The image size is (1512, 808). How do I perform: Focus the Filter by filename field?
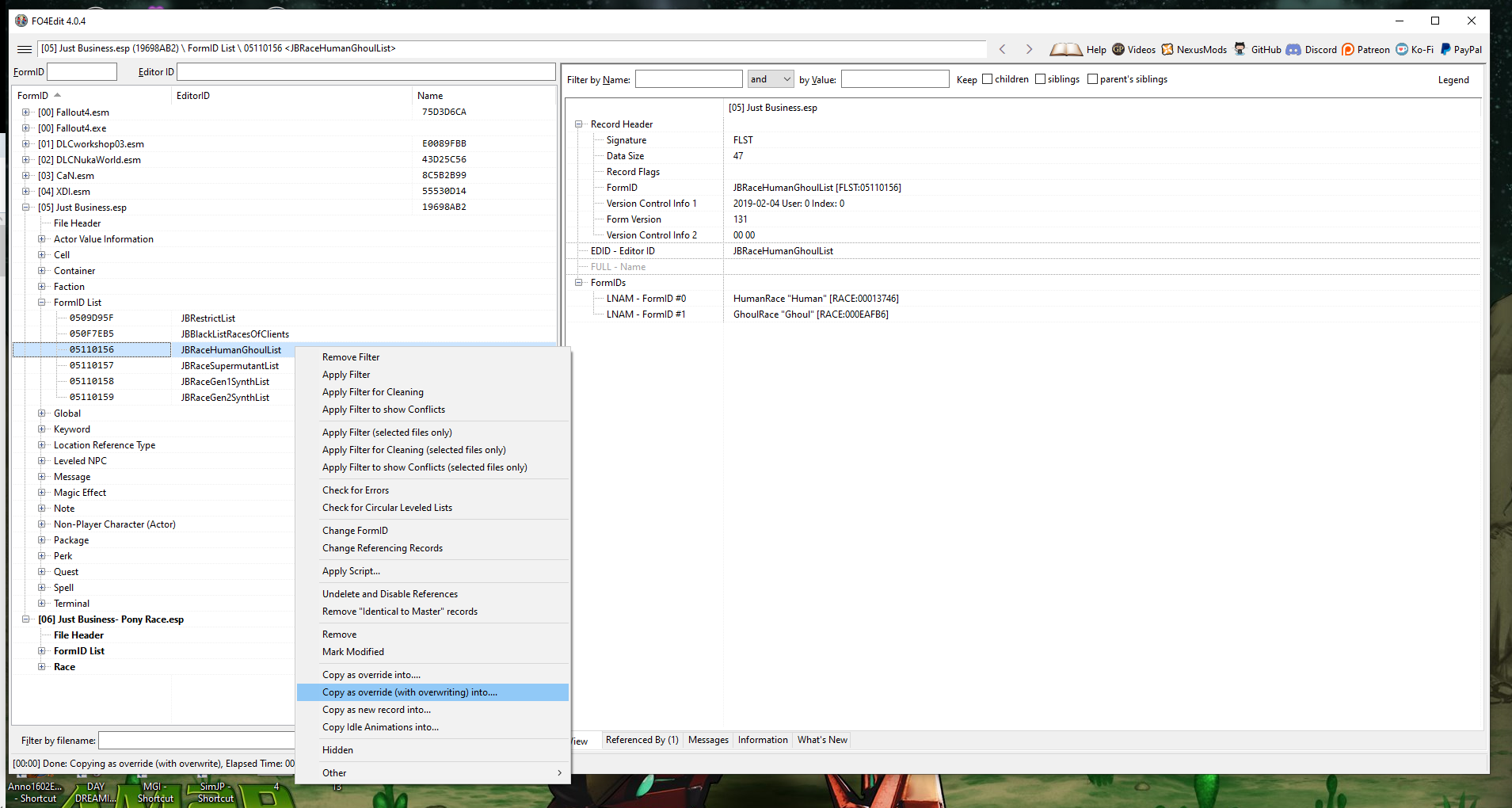(x=196, y=741)
